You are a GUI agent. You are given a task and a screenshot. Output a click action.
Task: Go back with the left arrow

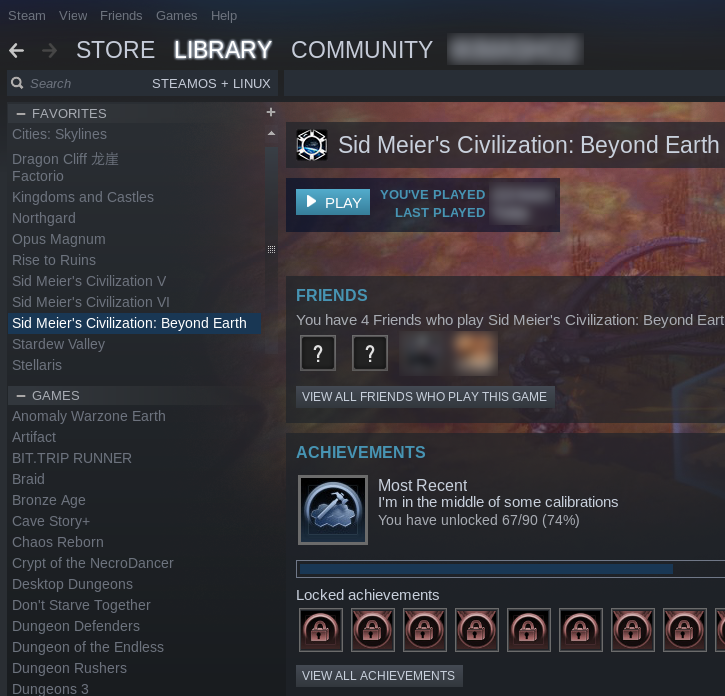(17, 50)
